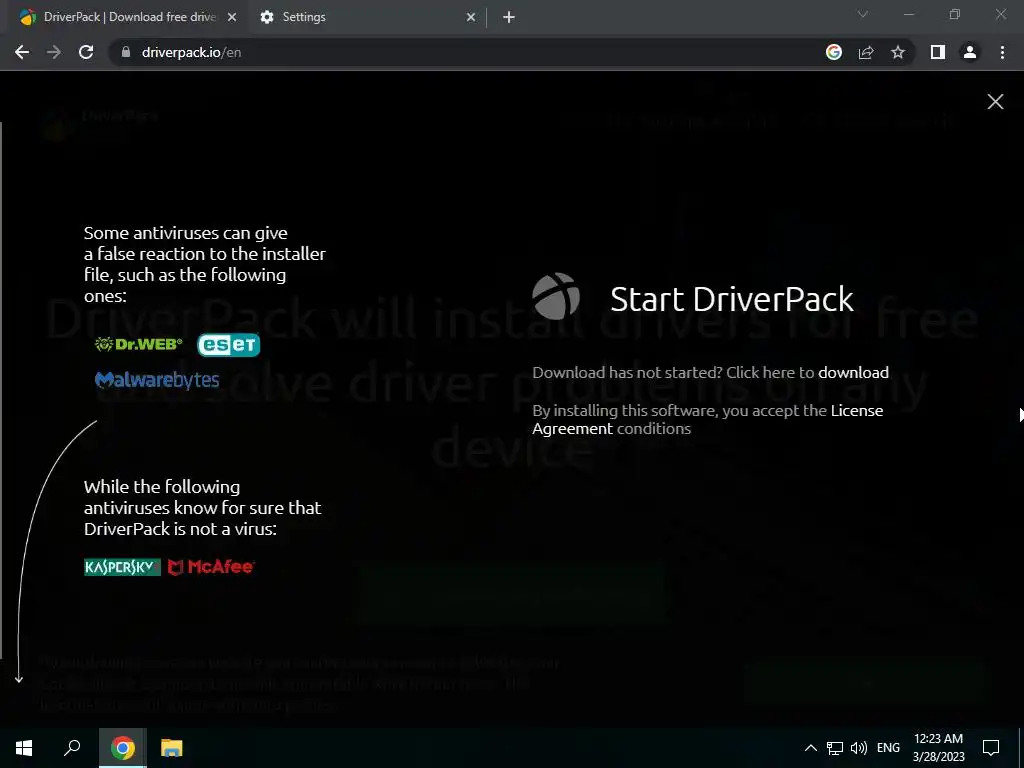Click 'Download has not started?' text
1024x768 pixels.
(628, 372)
